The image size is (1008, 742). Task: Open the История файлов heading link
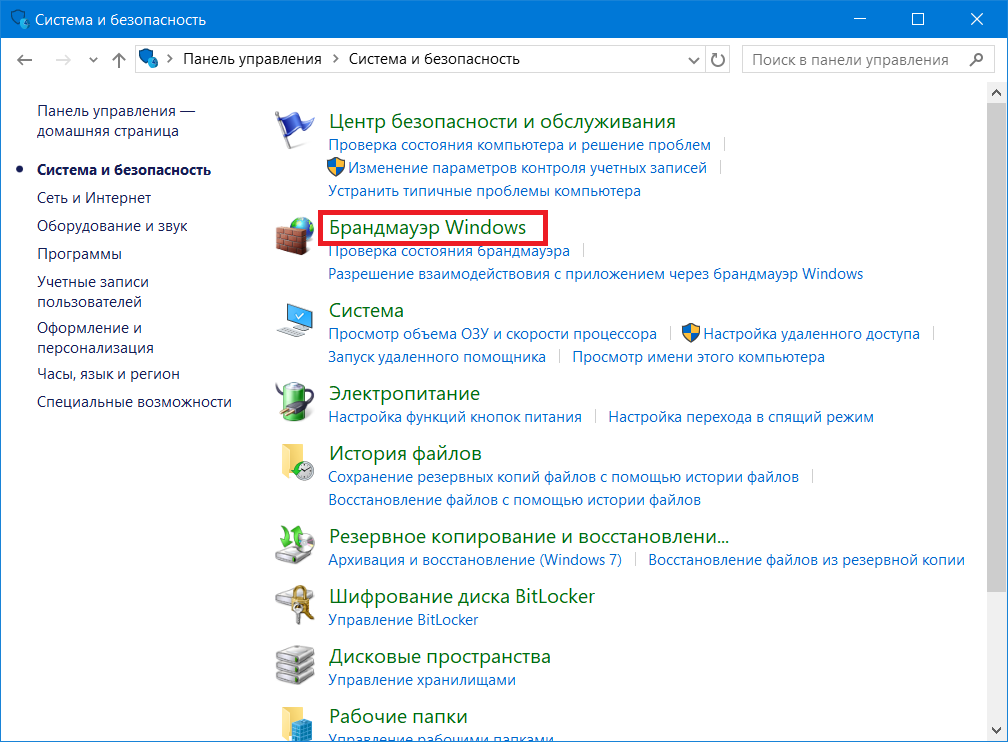[405, 453]
